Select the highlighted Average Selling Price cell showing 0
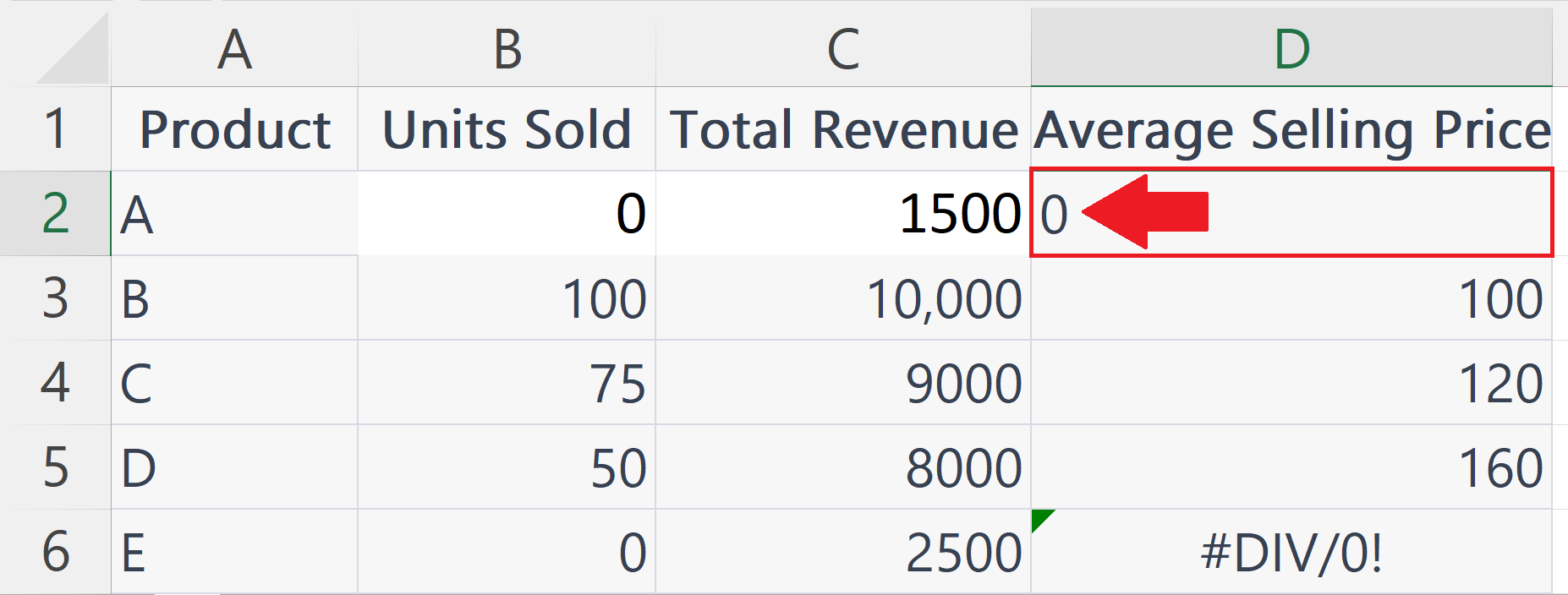This screenshot has height=595, width=1568. 1294,214
